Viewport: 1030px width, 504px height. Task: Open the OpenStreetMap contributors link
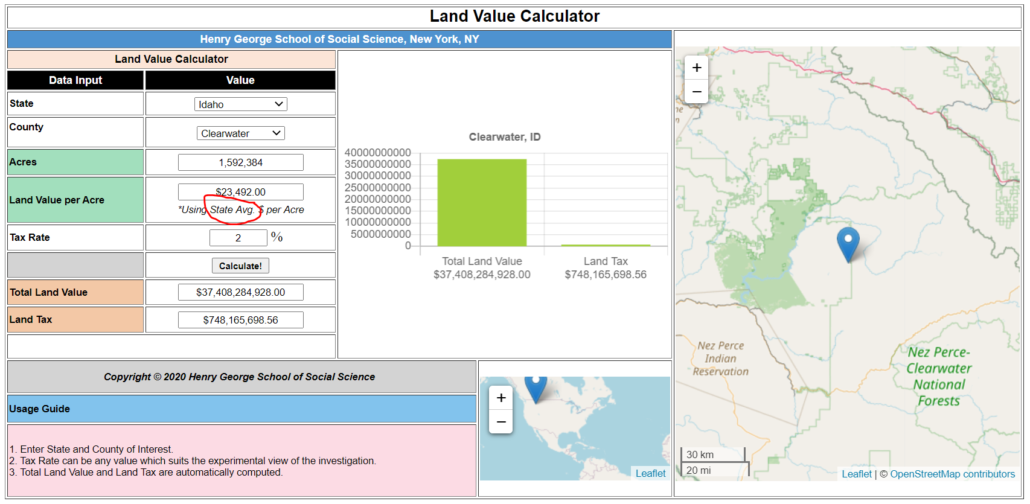click(952, 474)
